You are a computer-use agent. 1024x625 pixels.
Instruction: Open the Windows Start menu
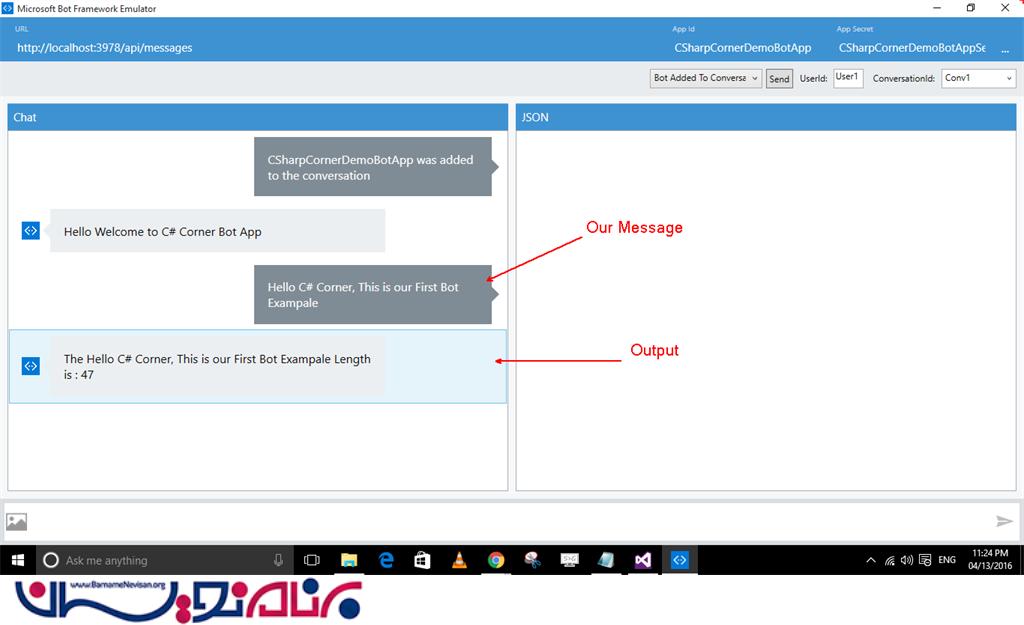[18, 560]
